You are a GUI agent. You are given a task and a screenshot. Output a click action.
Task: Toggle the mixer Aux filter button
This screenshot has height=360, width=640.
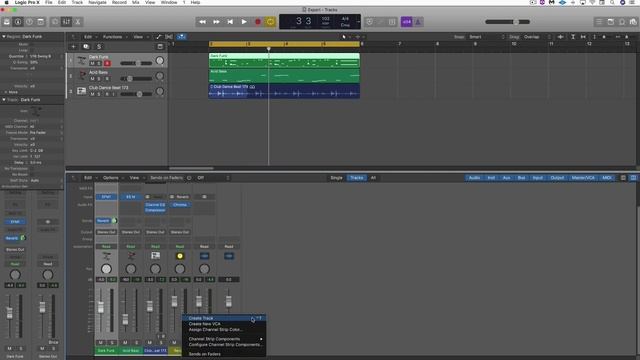pos(507,178)
